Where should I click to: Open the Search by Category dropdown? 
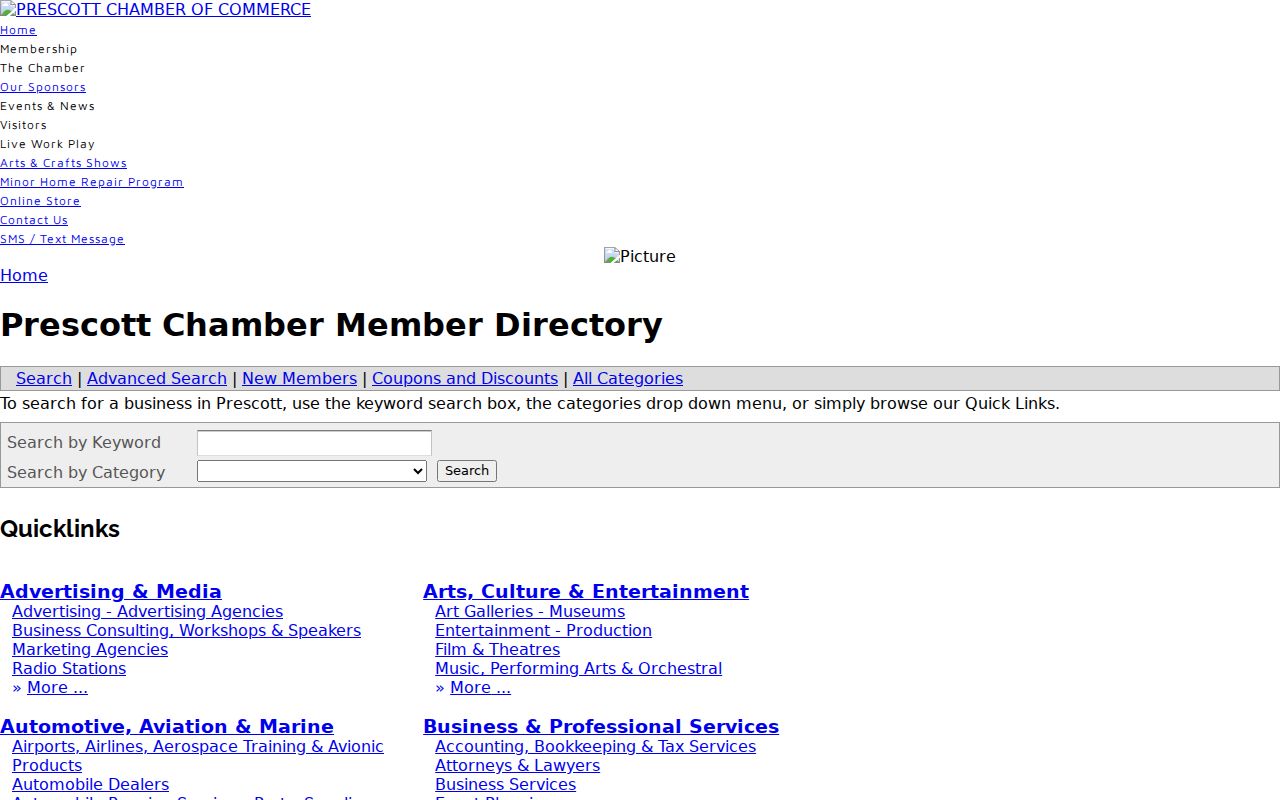(312, 471)
